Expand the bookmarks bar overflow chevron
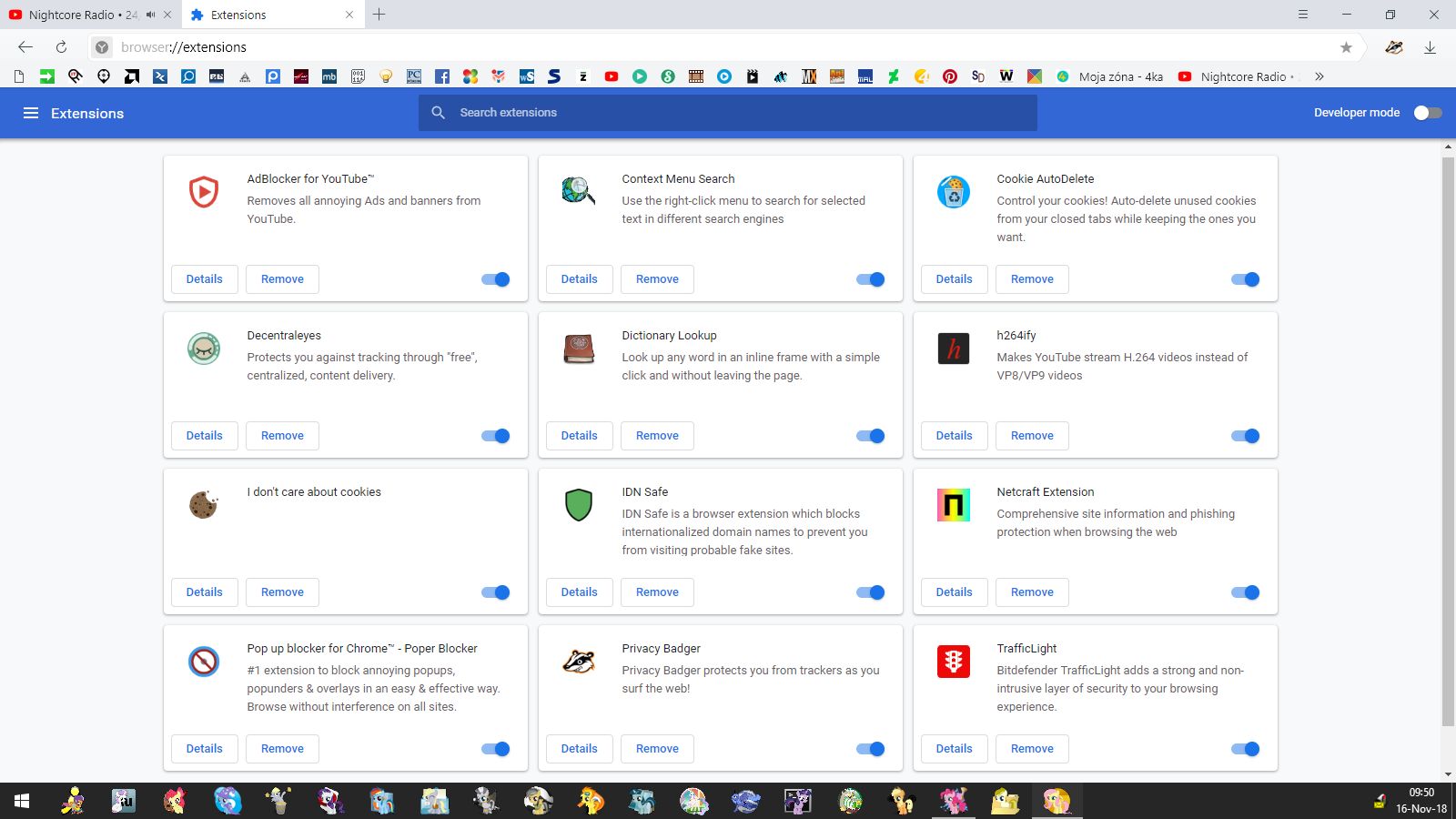The height and width of the screenshot is (819, 1456). (1319, 76)
